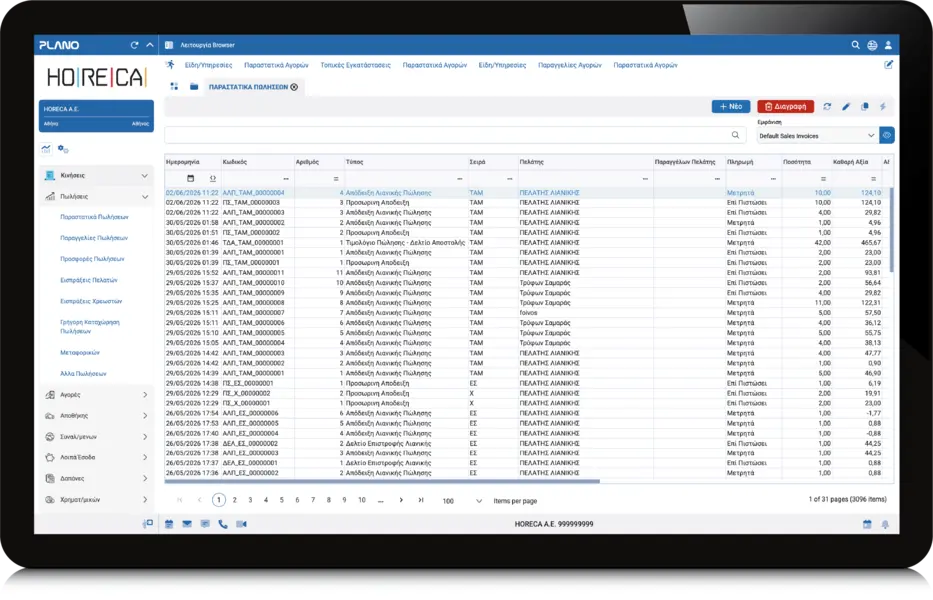This screenshot has width=933, height=600.
Task: Jump to the last page in the pager
Action: coord(421,500)
